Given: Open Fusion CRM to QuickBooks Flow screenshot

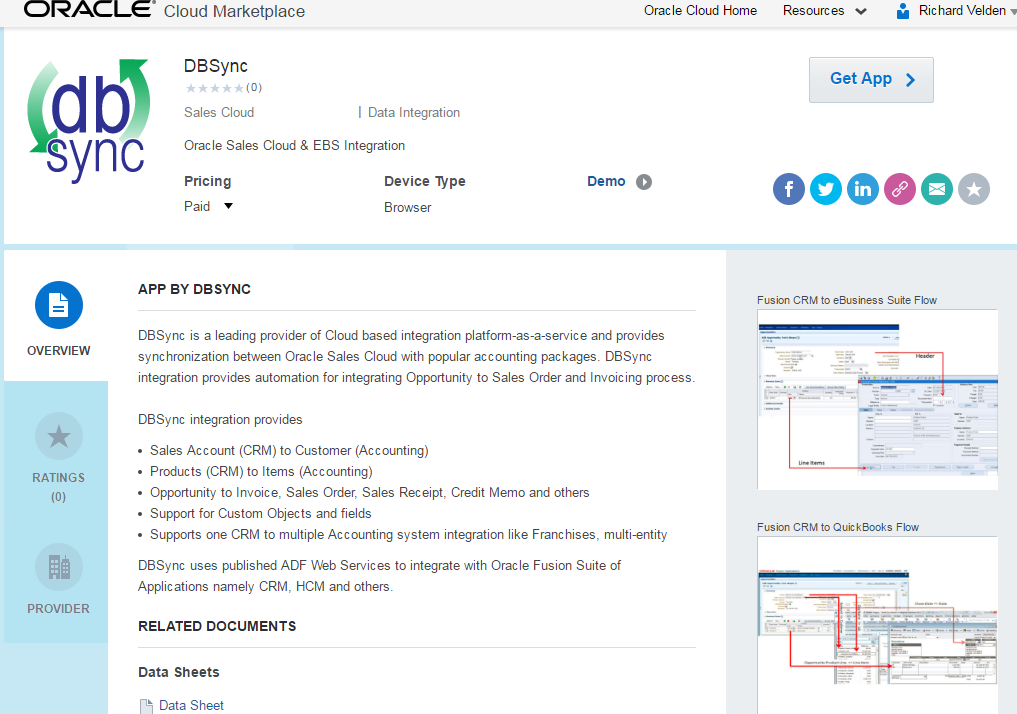Looking at the screenshot, I should [x=878, y=625].
